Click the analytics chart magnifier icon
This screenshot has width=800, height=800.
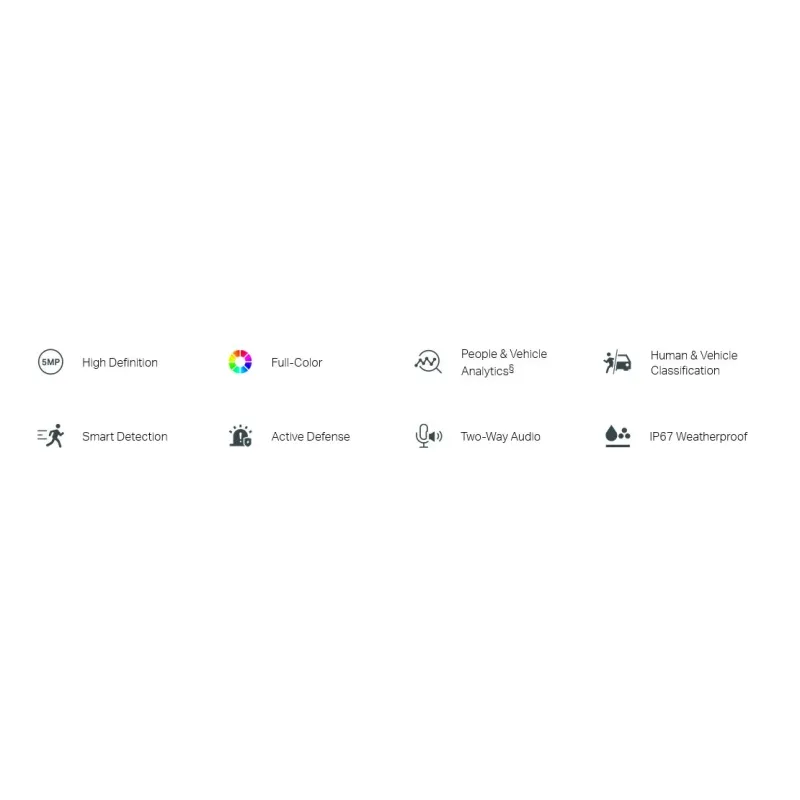(x=428, y=362)
